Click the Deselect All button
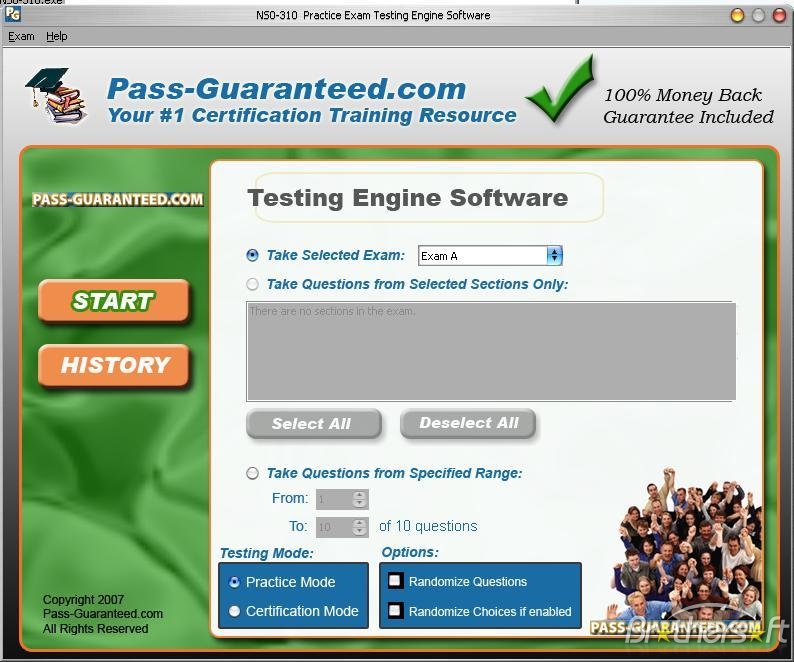Image resolution: width=794 pixels, height=662 pixels. [468, 423]
